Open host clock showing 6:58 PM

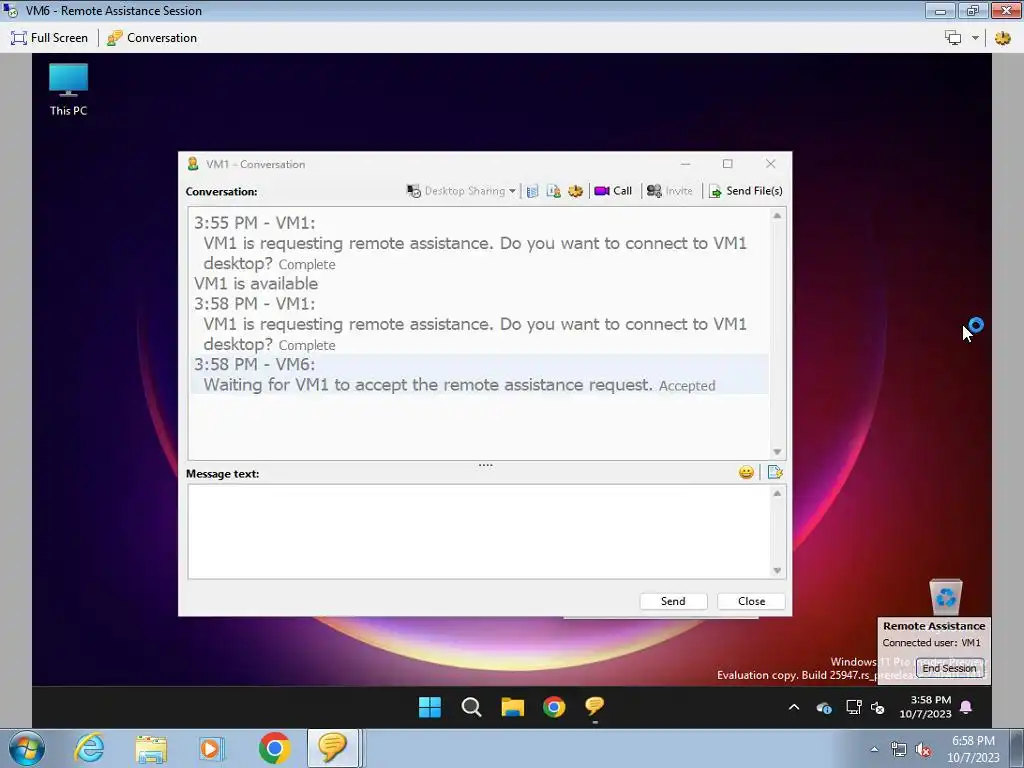click(973, 749)
